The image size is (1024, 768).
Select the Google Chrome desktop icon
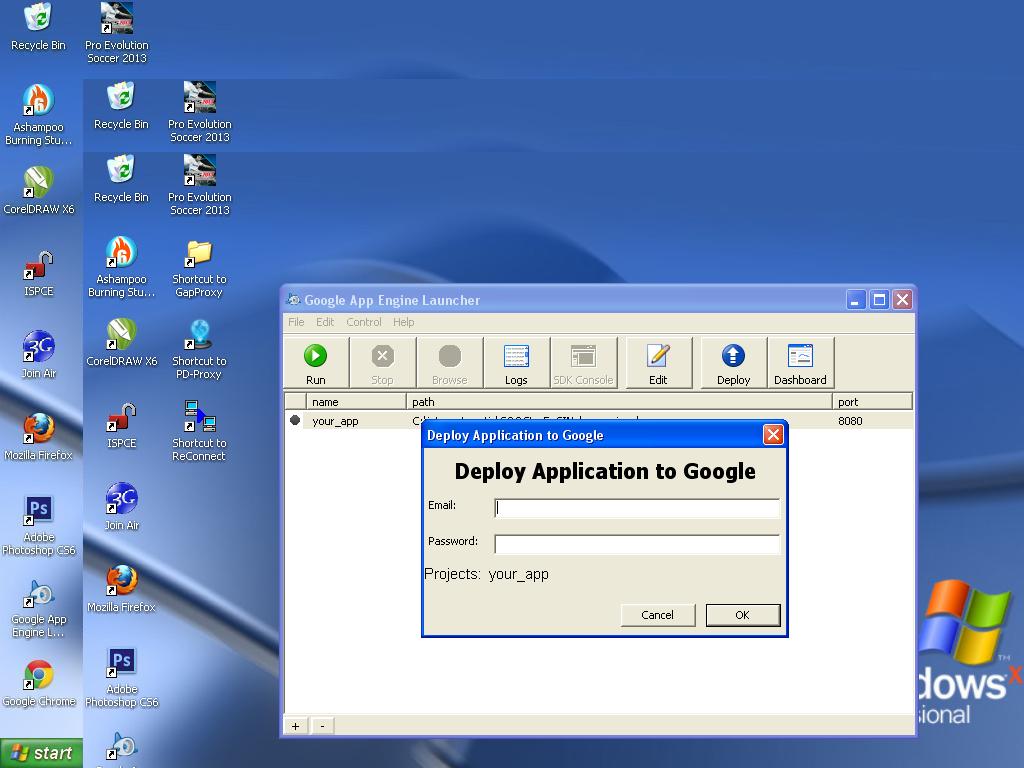[39, 683]
